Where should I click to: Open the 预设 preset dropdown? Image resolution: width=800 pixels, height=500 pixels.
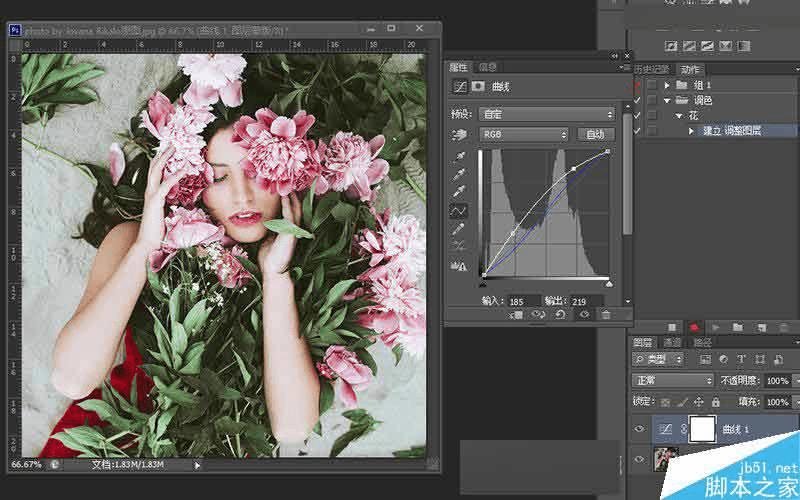click(x=546, y=115)
